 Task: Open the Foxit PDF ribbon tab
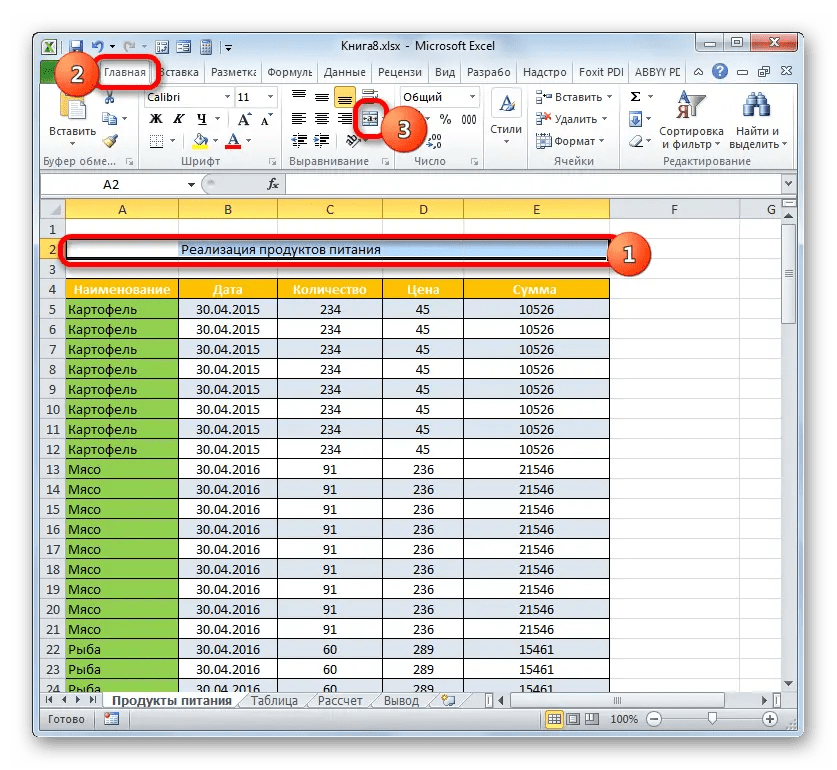pos(601,72)
